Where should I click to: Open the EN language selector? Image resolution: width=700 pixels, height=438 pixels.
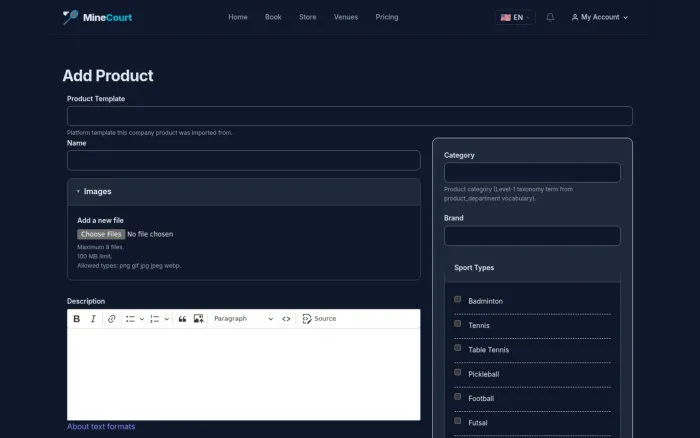click(x=515, y=17)
